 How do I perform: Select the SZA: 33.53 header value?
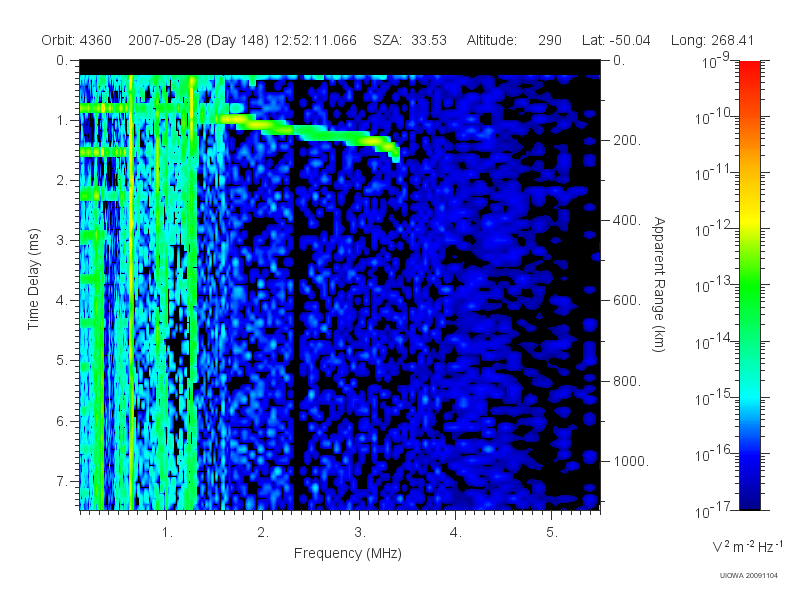410,40
